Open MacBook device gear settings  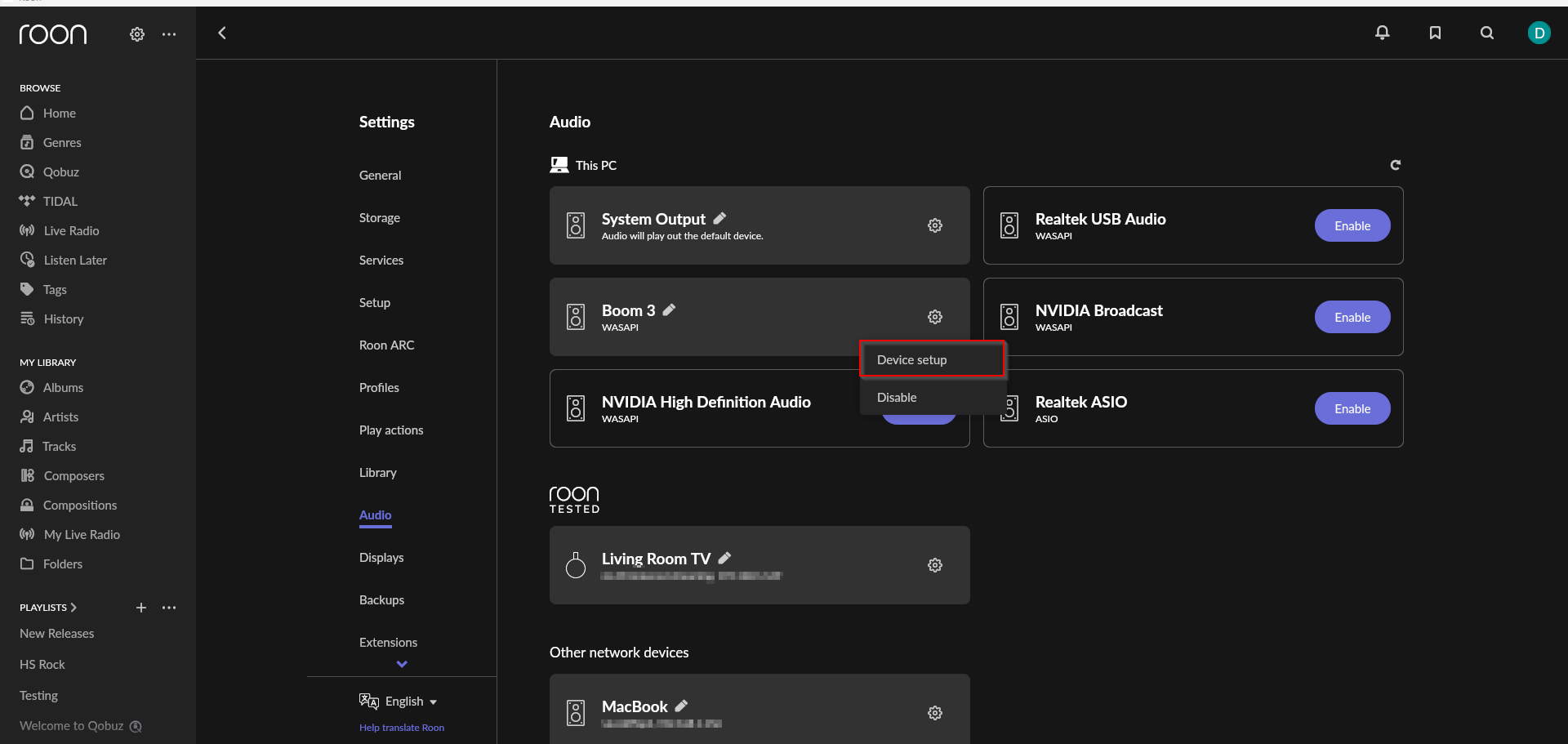[x=935, y=713]
